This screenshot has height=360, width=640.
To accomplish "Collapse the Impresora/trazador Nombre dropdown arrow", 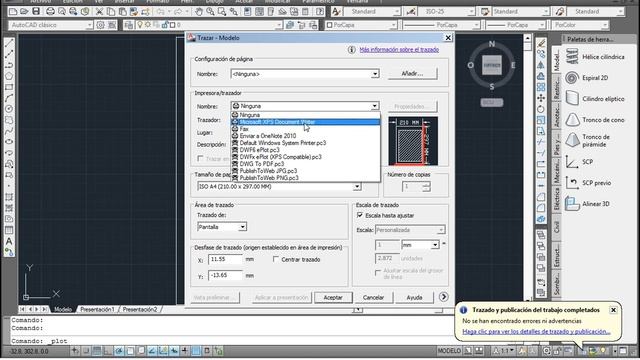I will 375,106.
